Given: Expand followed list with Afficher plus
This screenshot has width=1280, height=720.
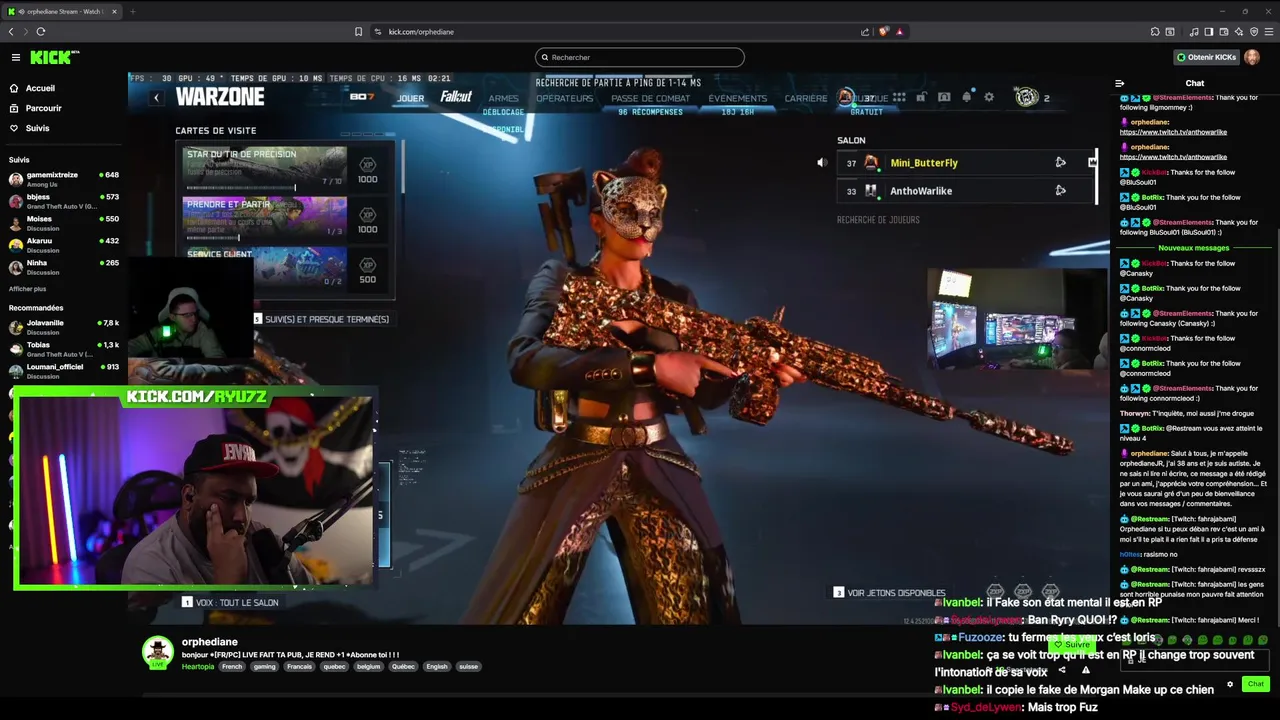Looking at the screenshot, I should 27,289.
